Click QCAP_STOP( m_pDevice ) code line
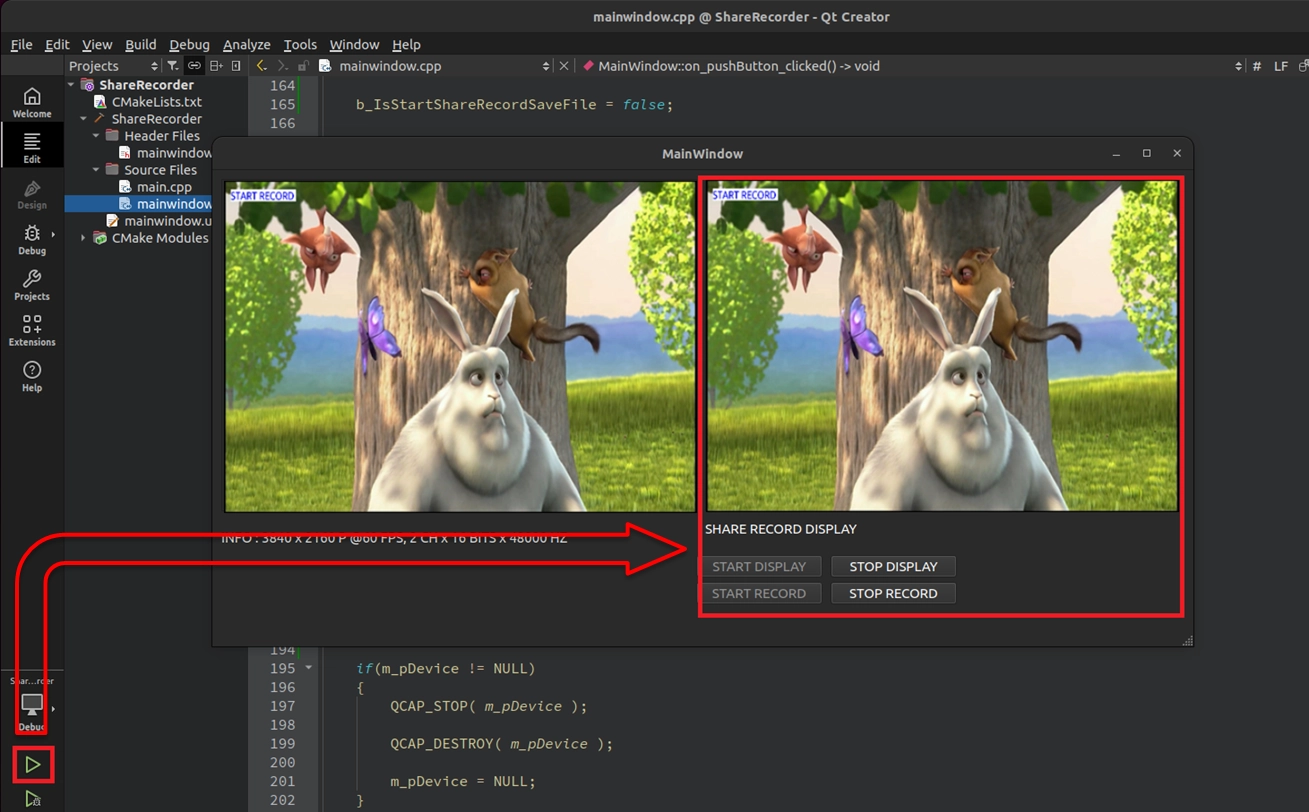 488,706
